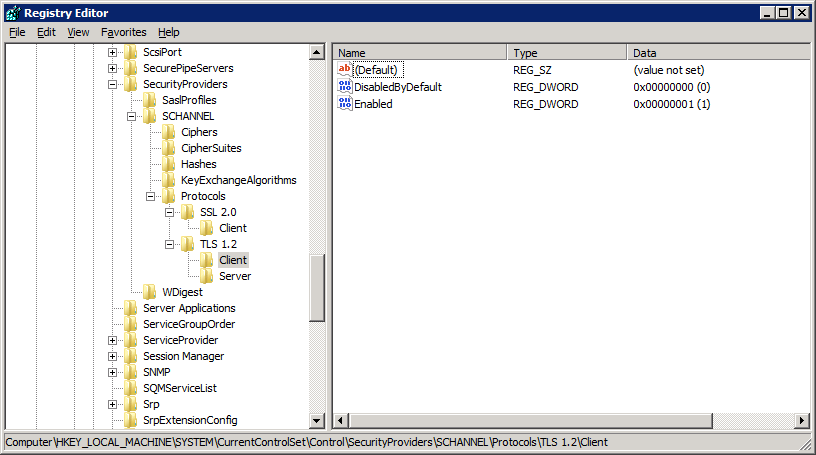Select the Ciphers folder icon
Screen dimensions: 816x455
pos(169,132)
